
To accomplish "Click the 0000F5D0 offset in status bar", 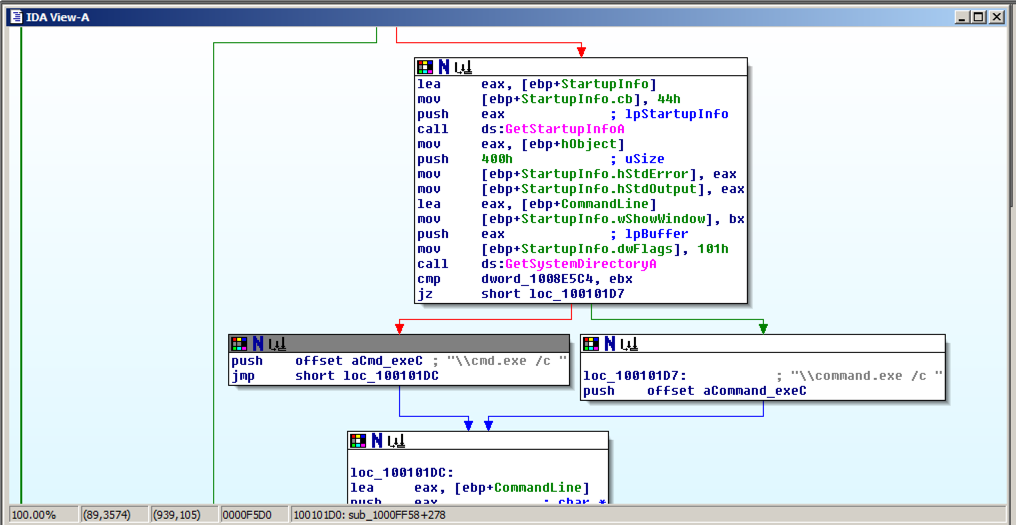I will (x=254, y=515).
